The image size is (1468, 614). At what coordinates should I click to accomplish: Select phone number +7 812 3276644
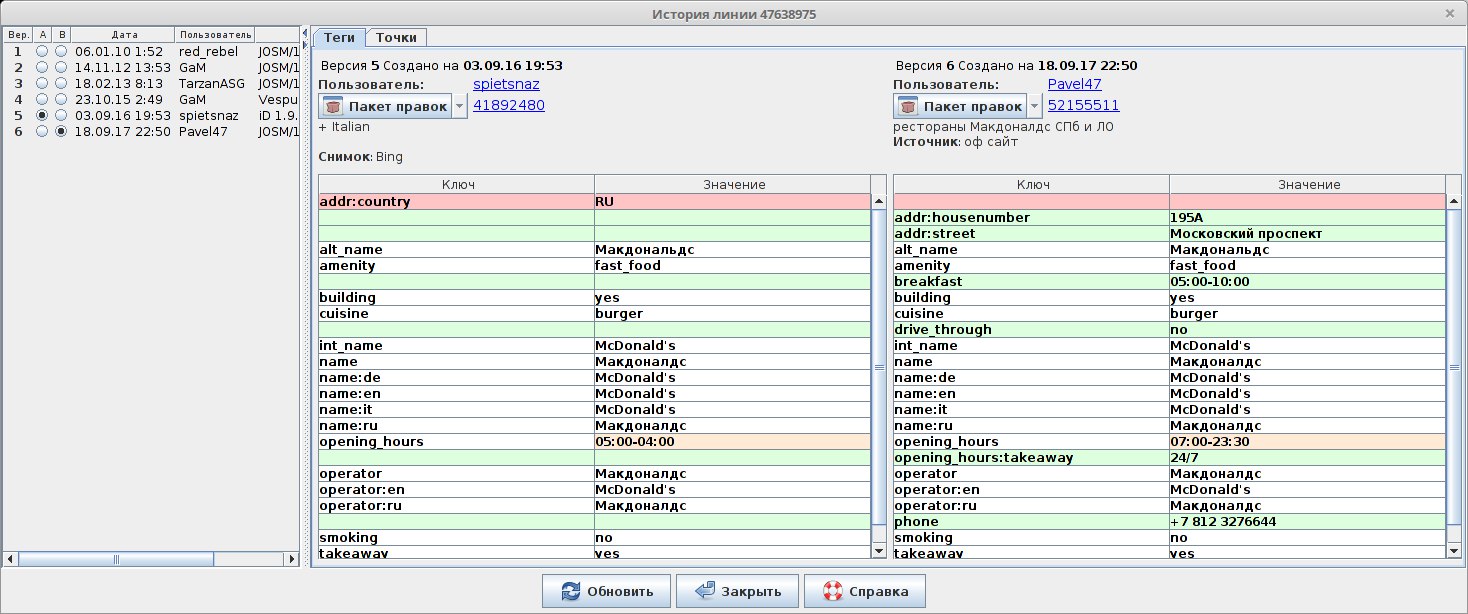[x=1307, y=521]
